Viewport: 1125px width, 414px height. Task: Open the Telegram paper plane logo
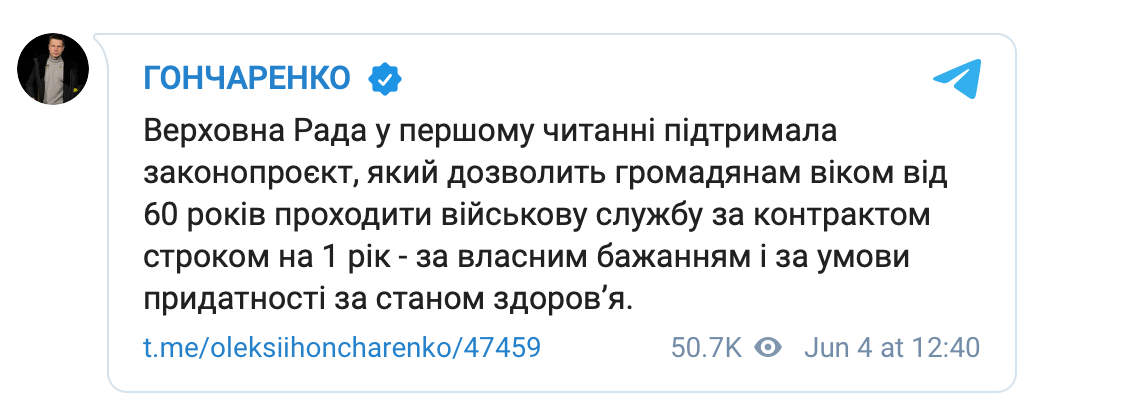pos(957,79)
